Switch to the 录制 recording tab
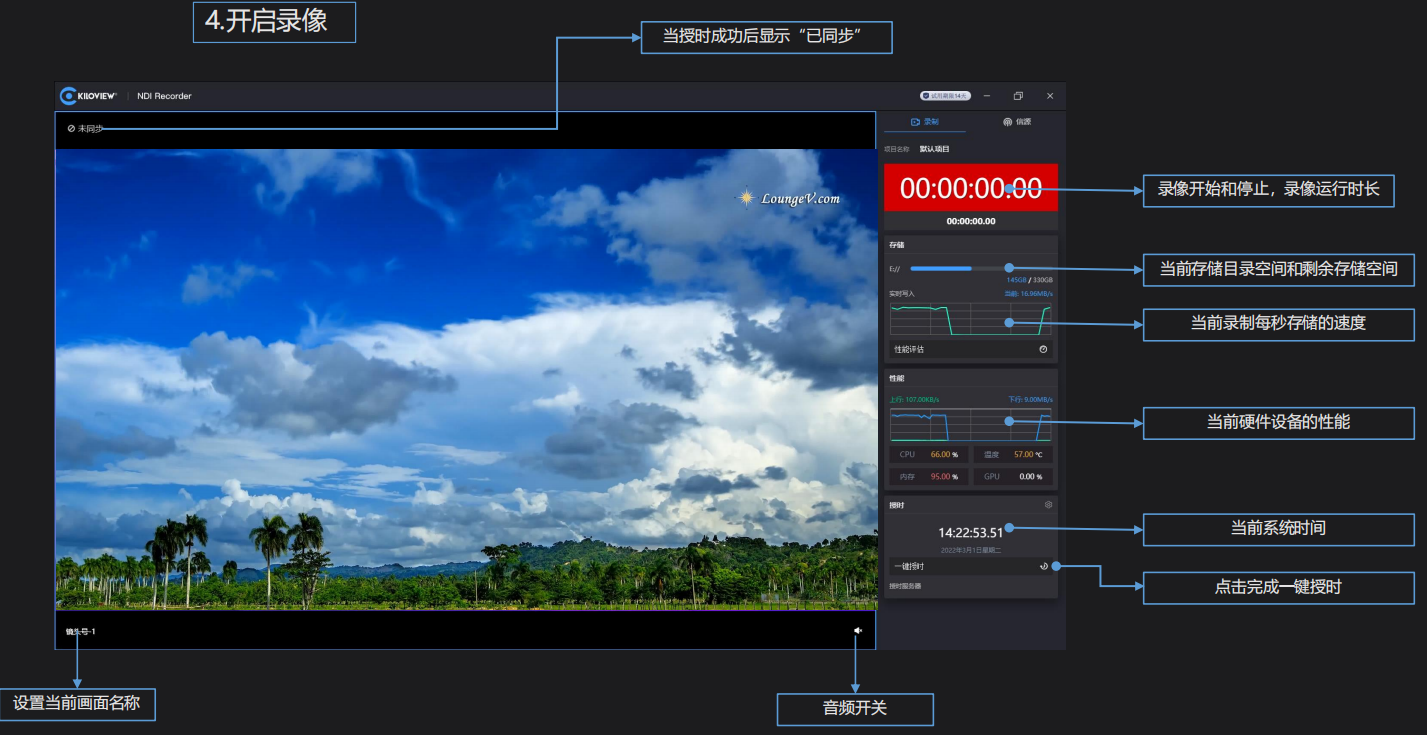The width and height of the screenshot is (1427, 735). point(924,122)
